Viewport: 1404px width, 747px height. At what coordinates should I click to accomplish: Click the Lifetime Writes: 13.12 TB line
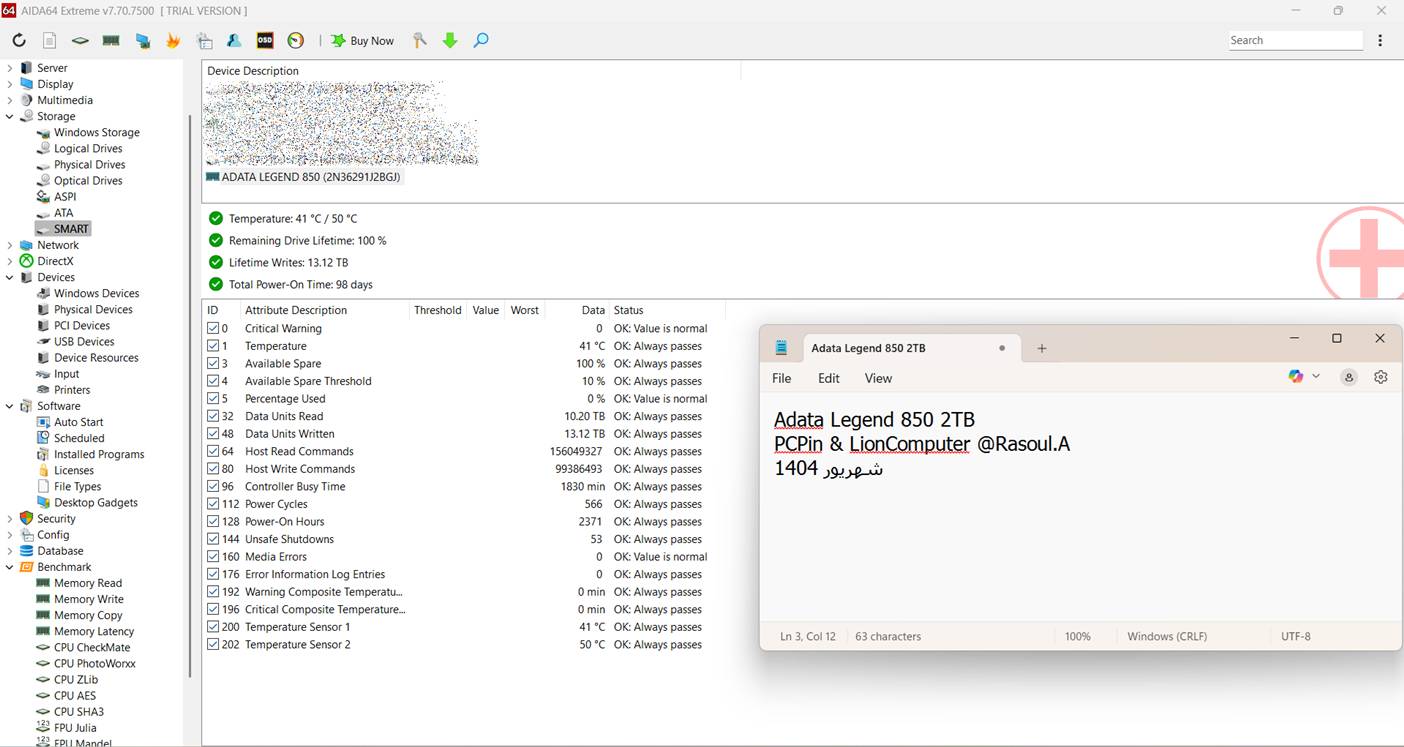[x=288, y=263]
